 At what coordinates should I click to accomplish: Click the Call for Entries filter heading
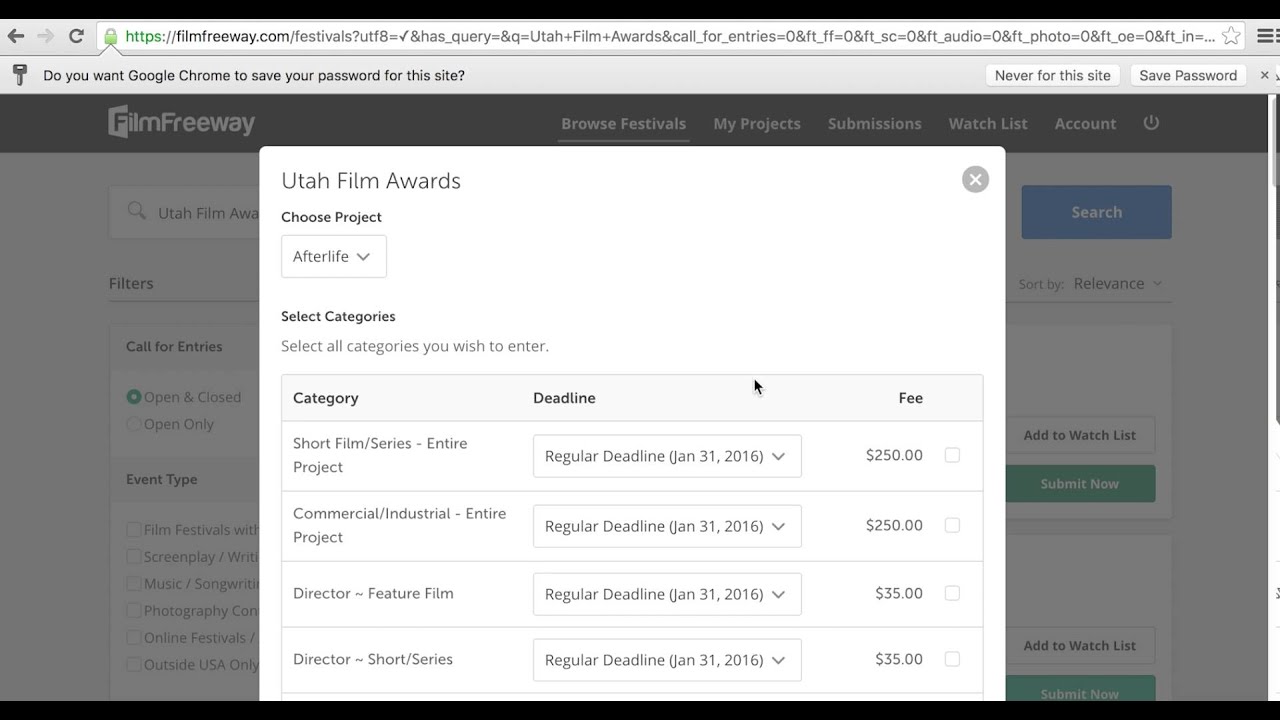(174, 347)
